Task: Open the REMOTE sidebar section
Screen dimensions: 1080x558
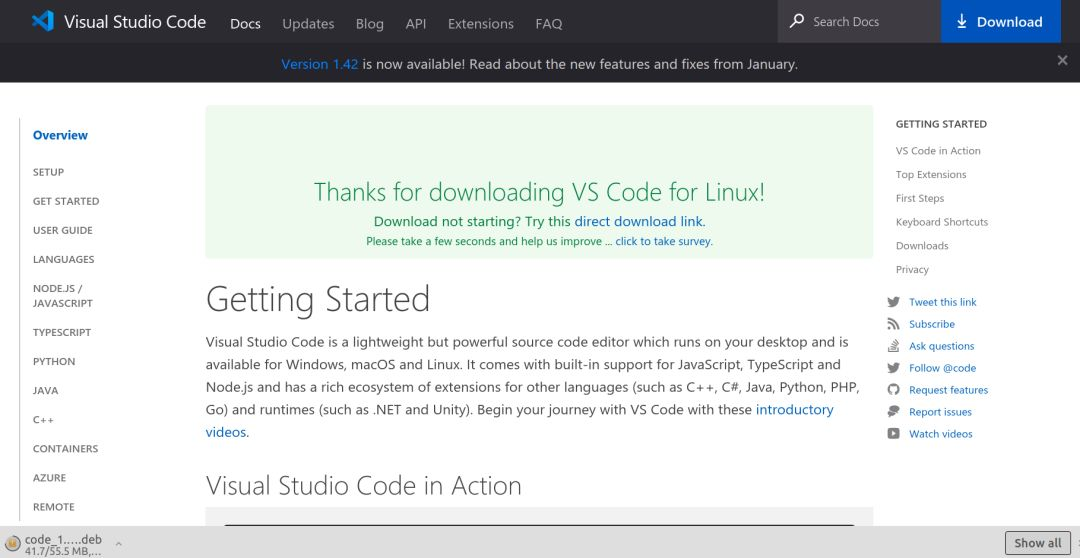Action: [54, 506]
